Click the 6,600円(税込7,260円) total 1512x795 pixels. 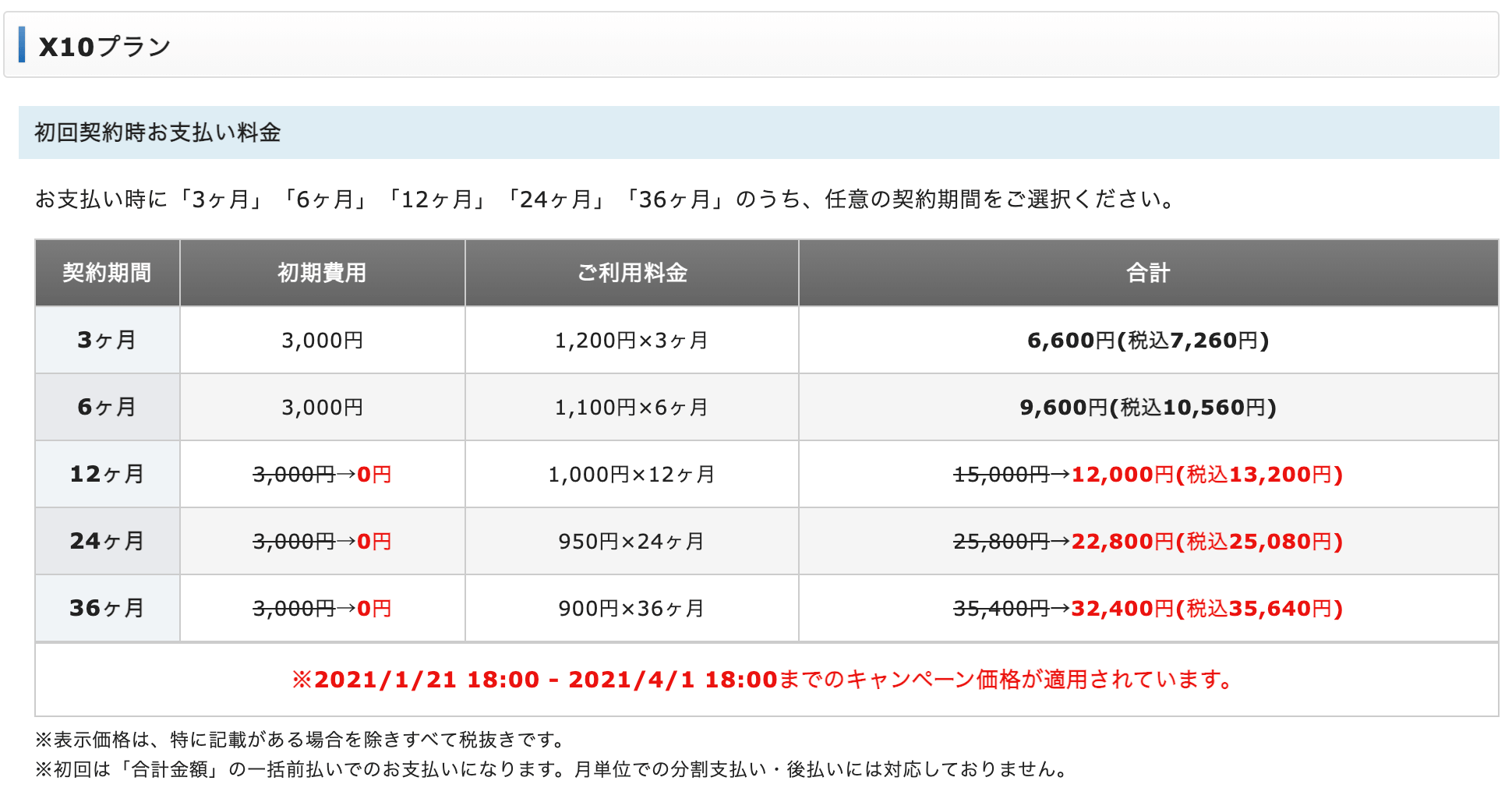(x=1149, y=341)
